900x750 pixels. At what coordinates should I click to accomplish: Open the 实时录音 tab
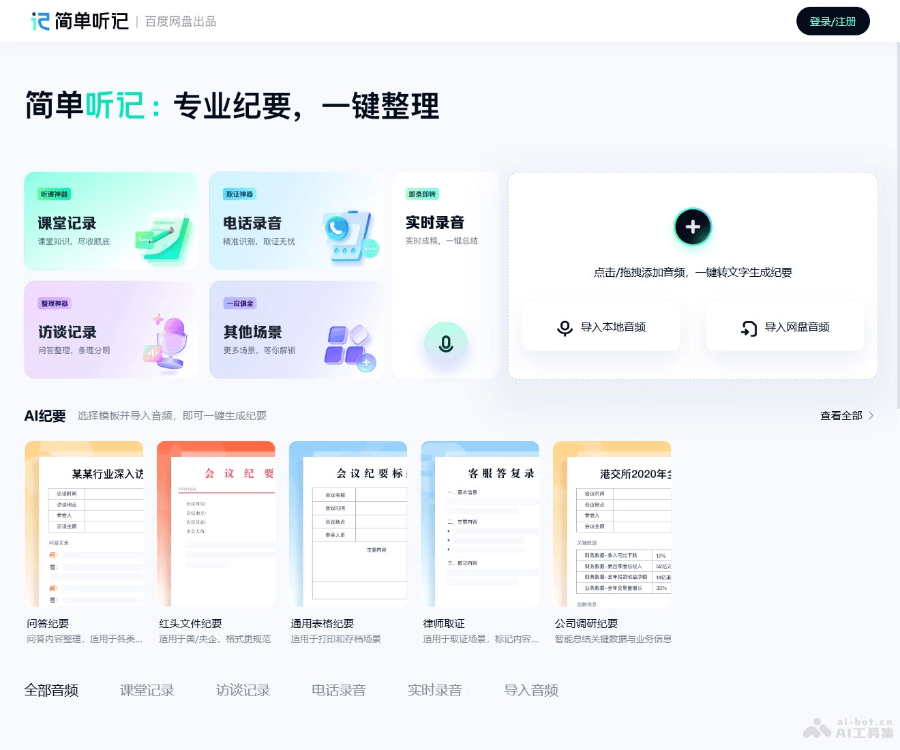click(x=434, y=690)
